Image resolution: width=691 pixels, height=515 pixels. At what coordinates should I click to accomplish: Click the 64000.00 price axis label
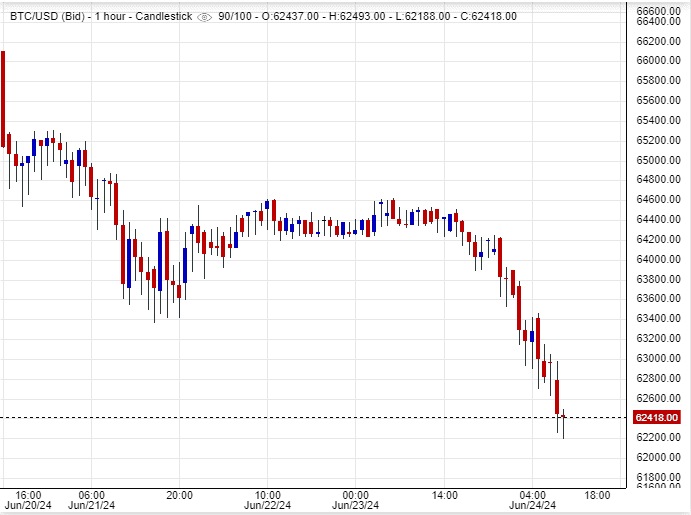659,259
